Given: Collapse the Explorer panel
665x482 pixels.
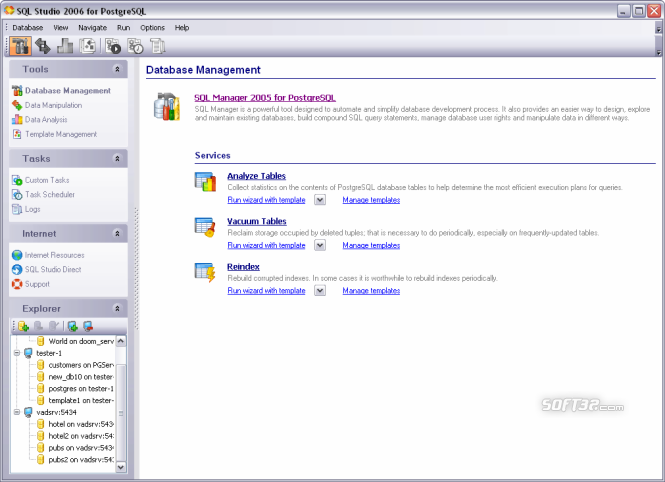Looking at the screenshot, I should point(117,309).
